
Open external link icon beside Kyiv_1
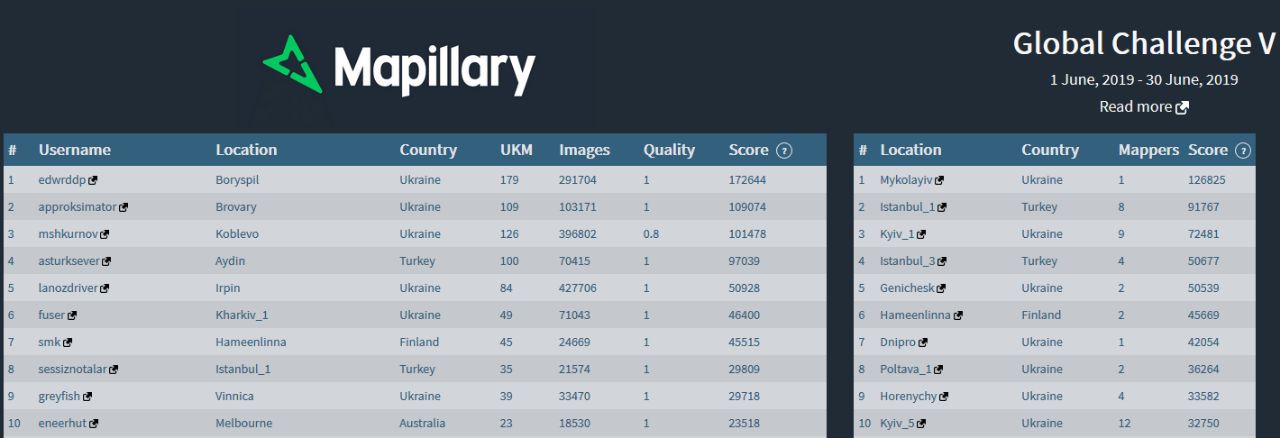coord(922,234)
